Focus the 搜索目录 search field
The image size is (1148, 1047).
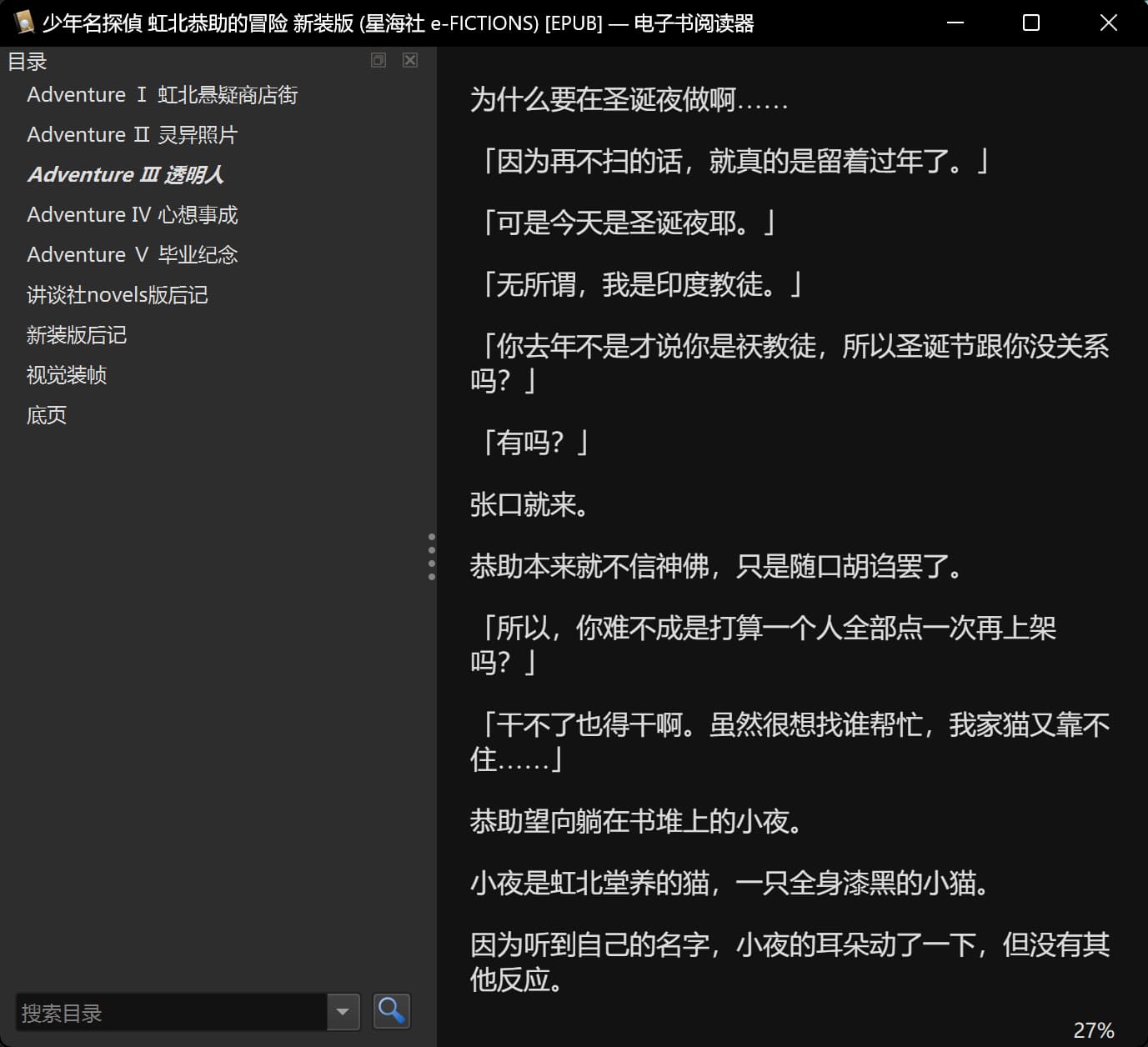click(172, 1012)
